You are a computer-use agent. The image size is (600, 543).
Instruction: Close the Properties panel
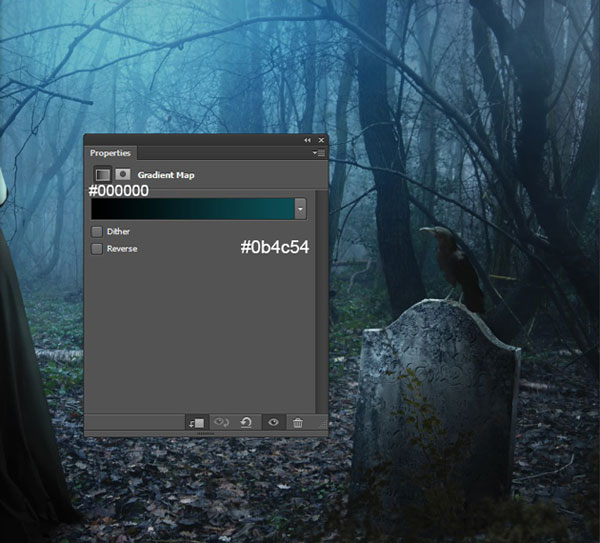[x=321, y=140]
